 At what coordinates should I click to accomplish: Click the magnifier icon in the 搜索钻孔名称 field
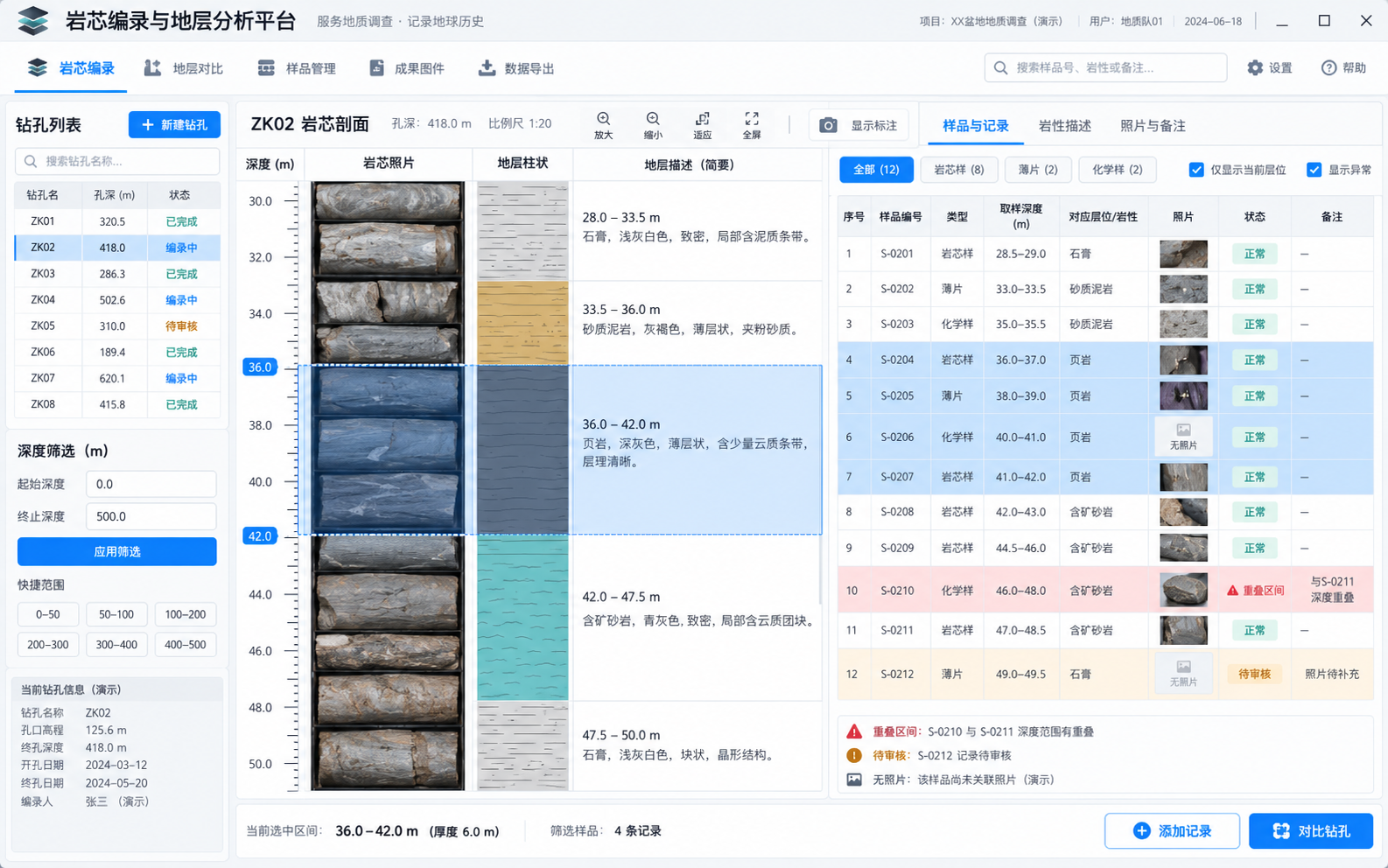(x=31, y=162)
